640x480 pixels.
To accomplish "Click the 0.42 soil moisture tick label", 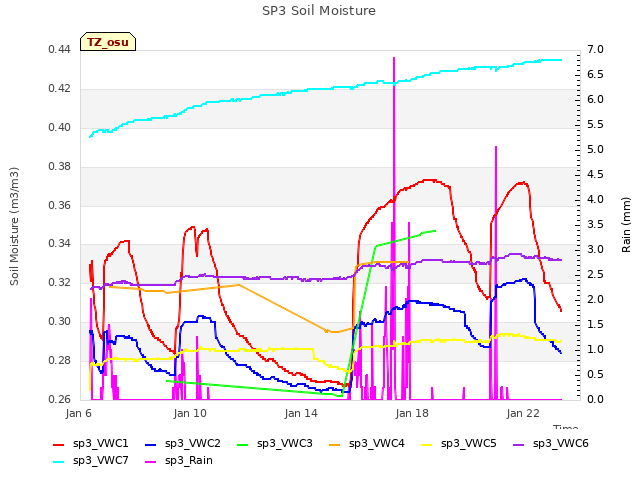I will click(60, 88).
